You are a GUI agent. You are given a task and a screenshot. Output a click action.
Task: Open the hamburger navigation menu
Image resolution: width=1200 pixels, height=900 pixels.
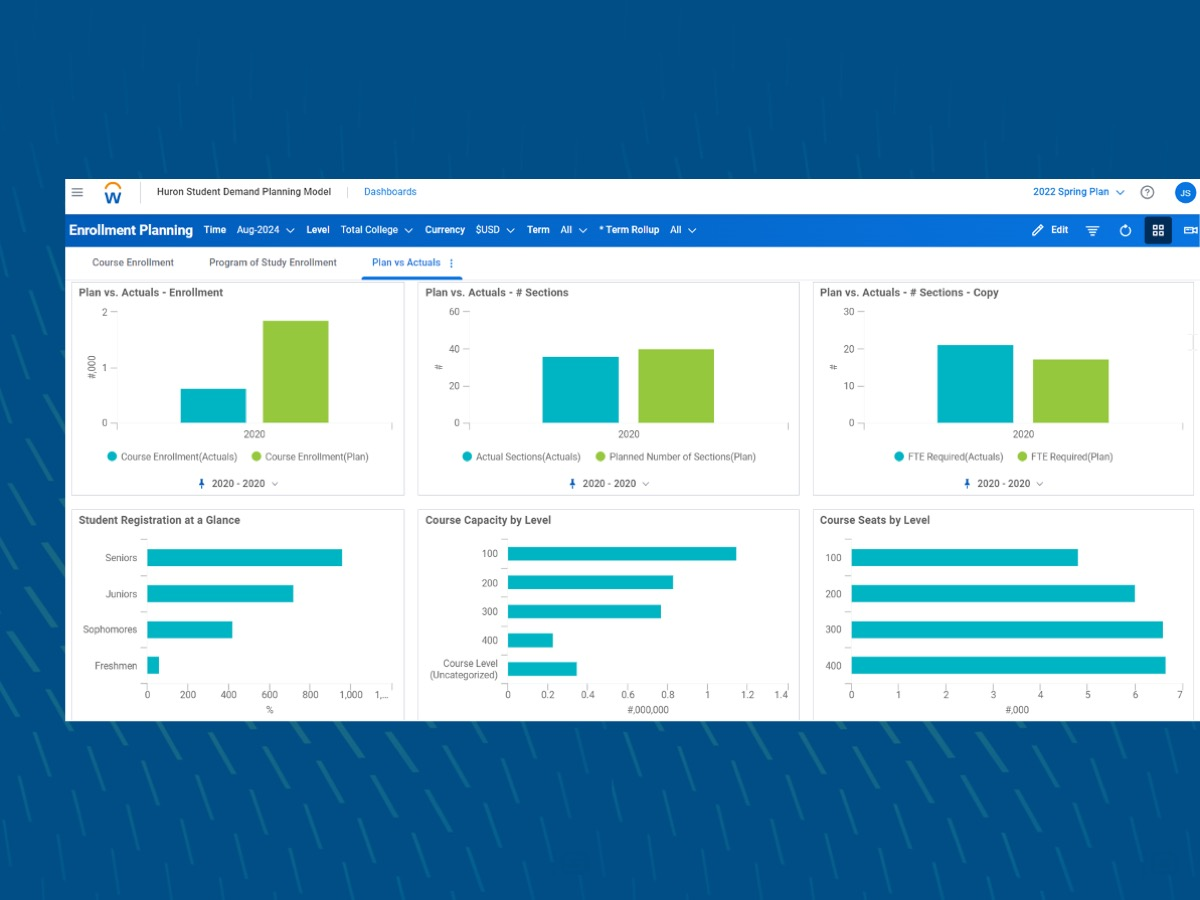point(77,192)
